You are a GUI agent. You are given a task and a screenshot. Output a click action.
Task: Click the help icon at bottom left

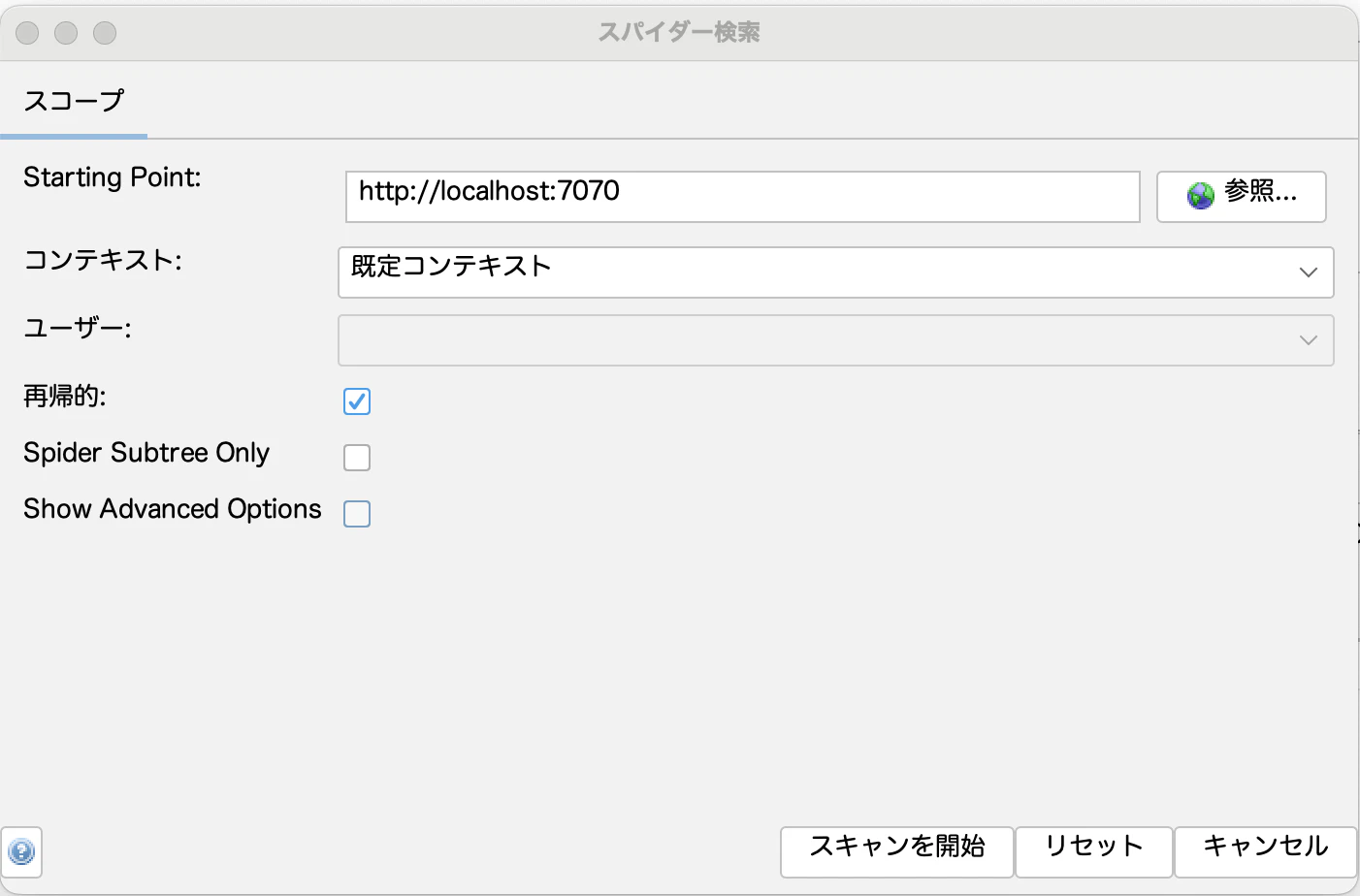click(x=21, y=851)
